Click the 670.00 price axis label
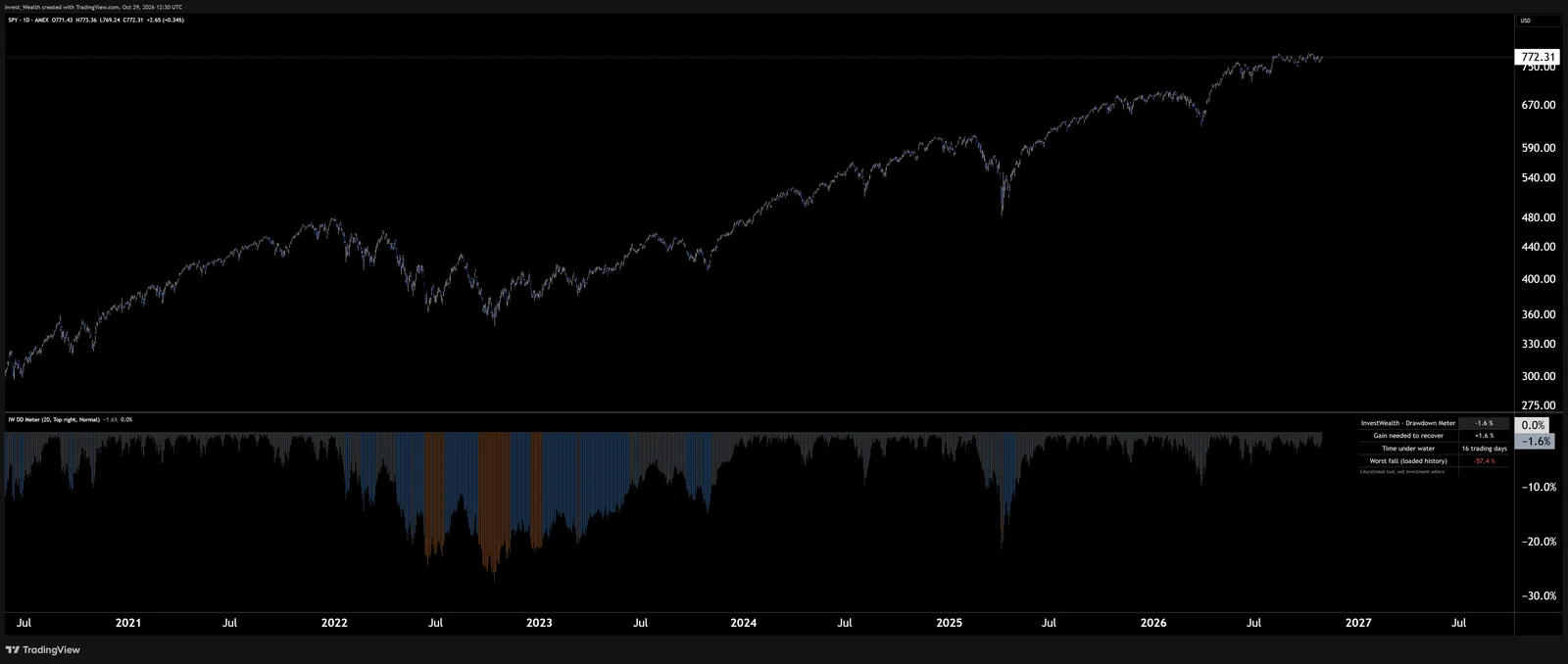The width and height of the screenshot is (1568, 664). click(x=1539, y=105)
